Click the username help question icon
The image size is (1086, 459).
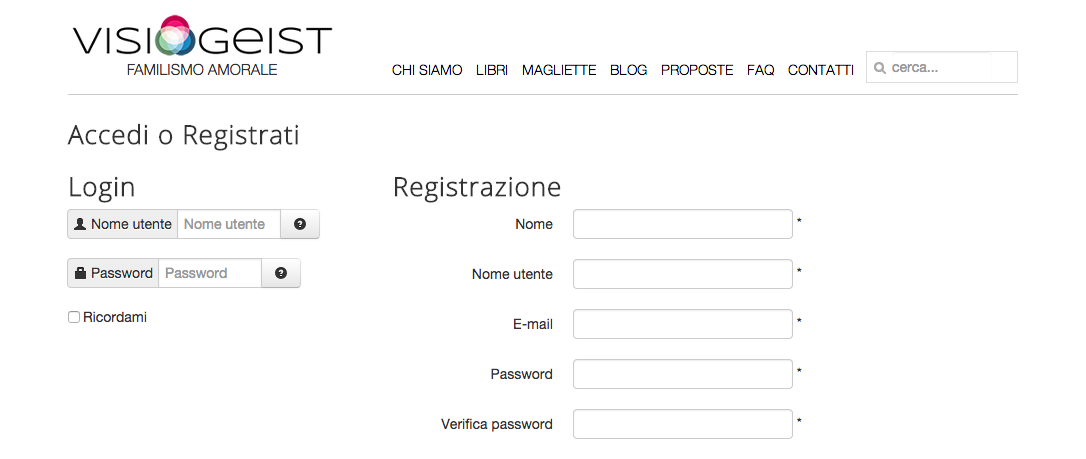300,224
